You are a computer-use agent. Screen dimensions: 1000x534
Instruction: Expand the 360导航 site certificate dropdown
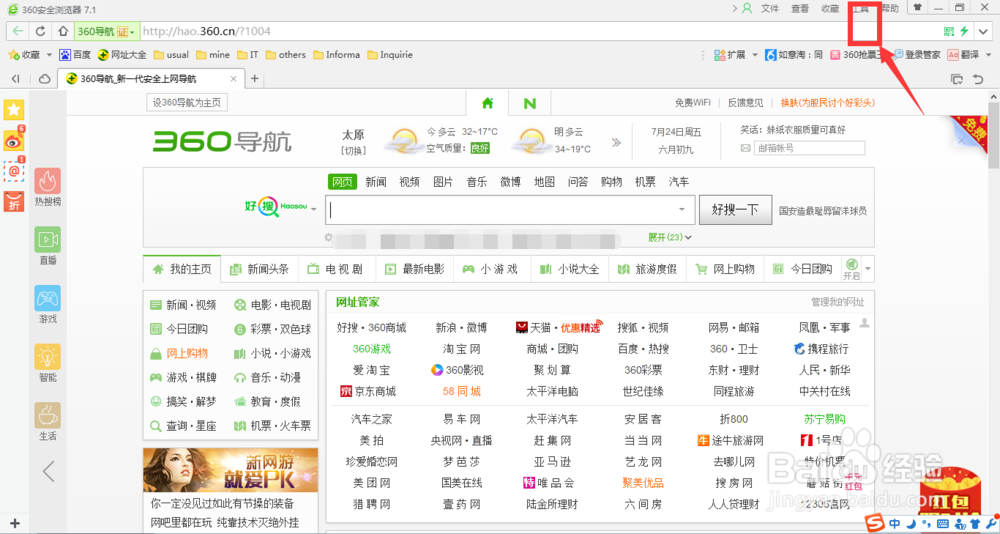pos(132,31)
